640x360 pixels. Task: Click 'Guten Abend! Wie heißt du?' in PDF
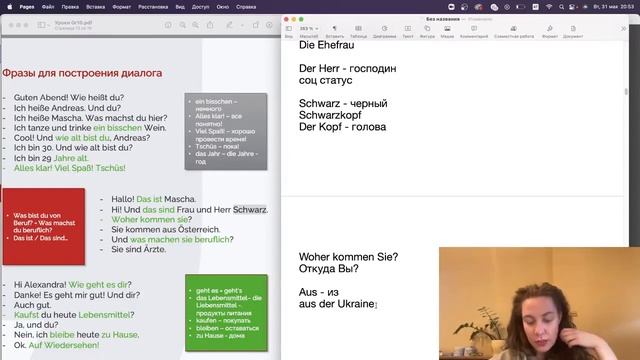[69, 98]
